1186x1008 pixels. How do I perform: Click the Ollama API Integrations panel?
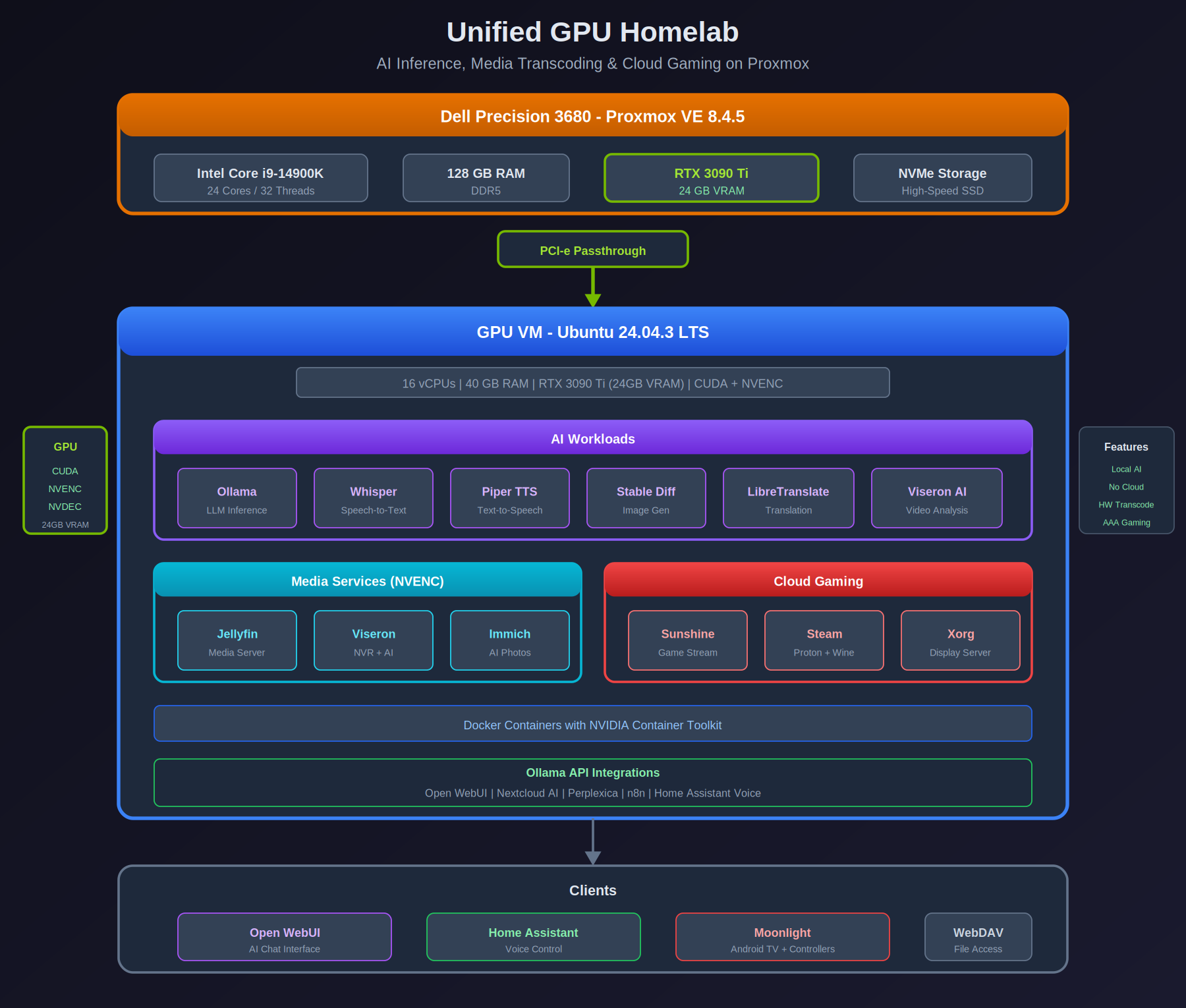pos(592,783)
